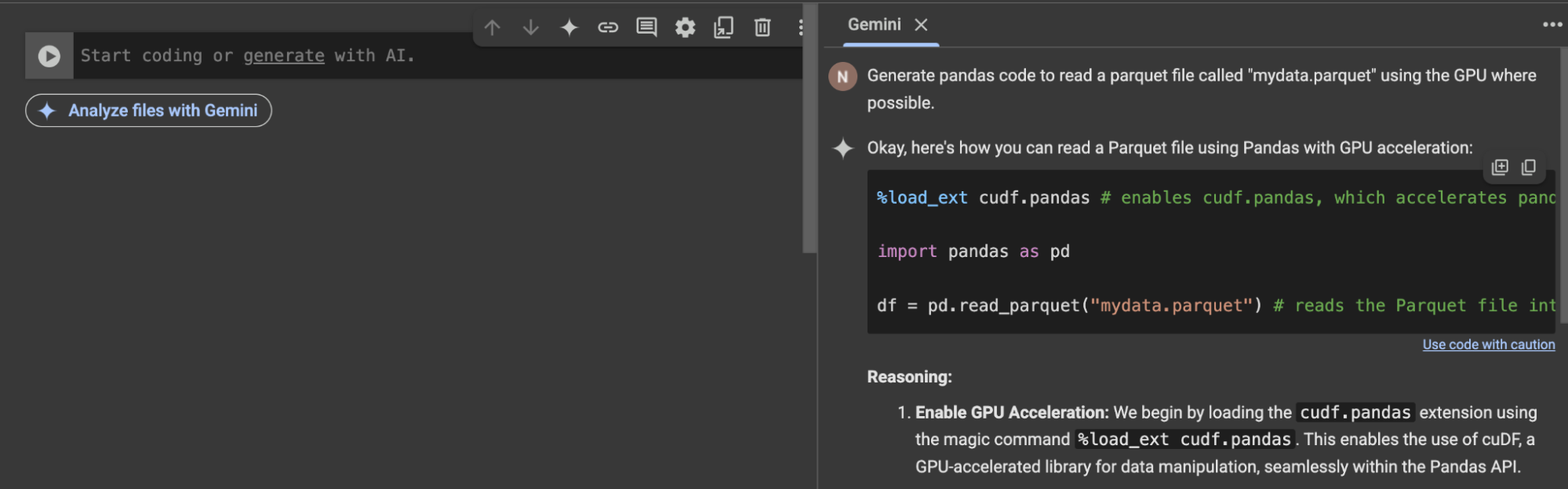Click the Gemini panel scrollbar
1568x489 pixels.
tap(1563, 184)
